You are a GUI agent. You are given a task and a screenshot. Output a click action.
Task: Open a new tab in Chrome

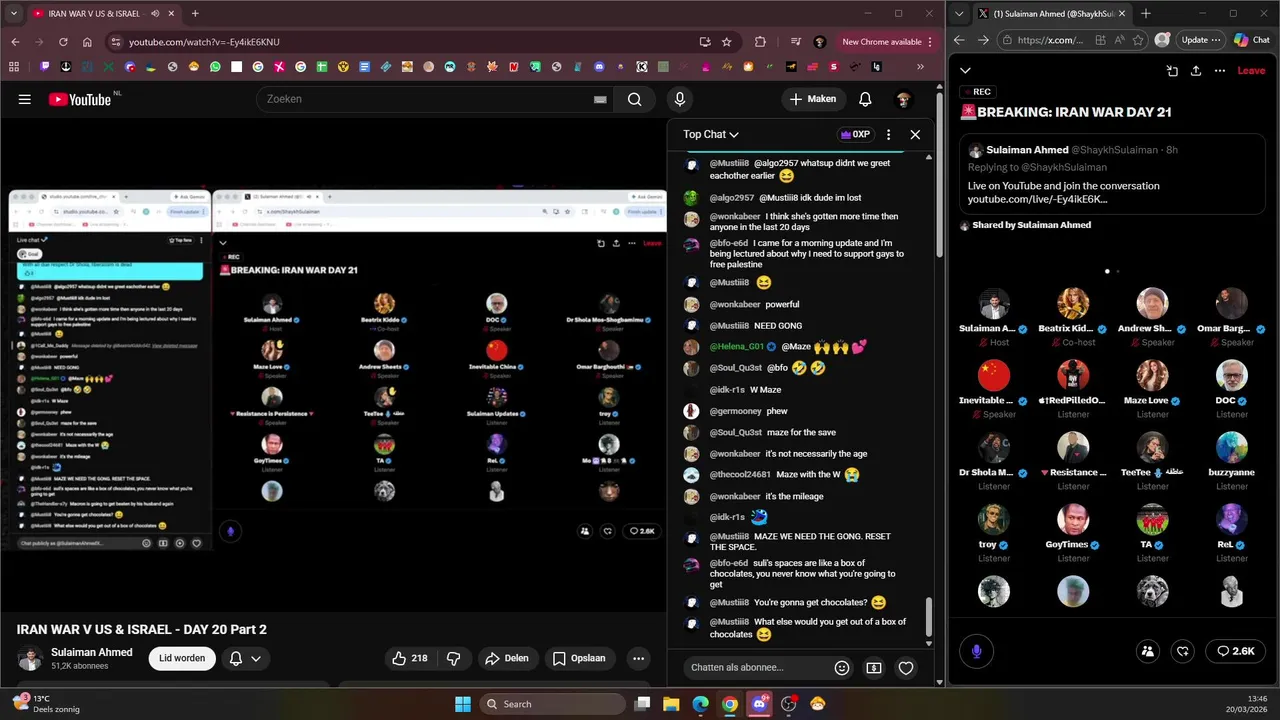(x=195, y=14)
